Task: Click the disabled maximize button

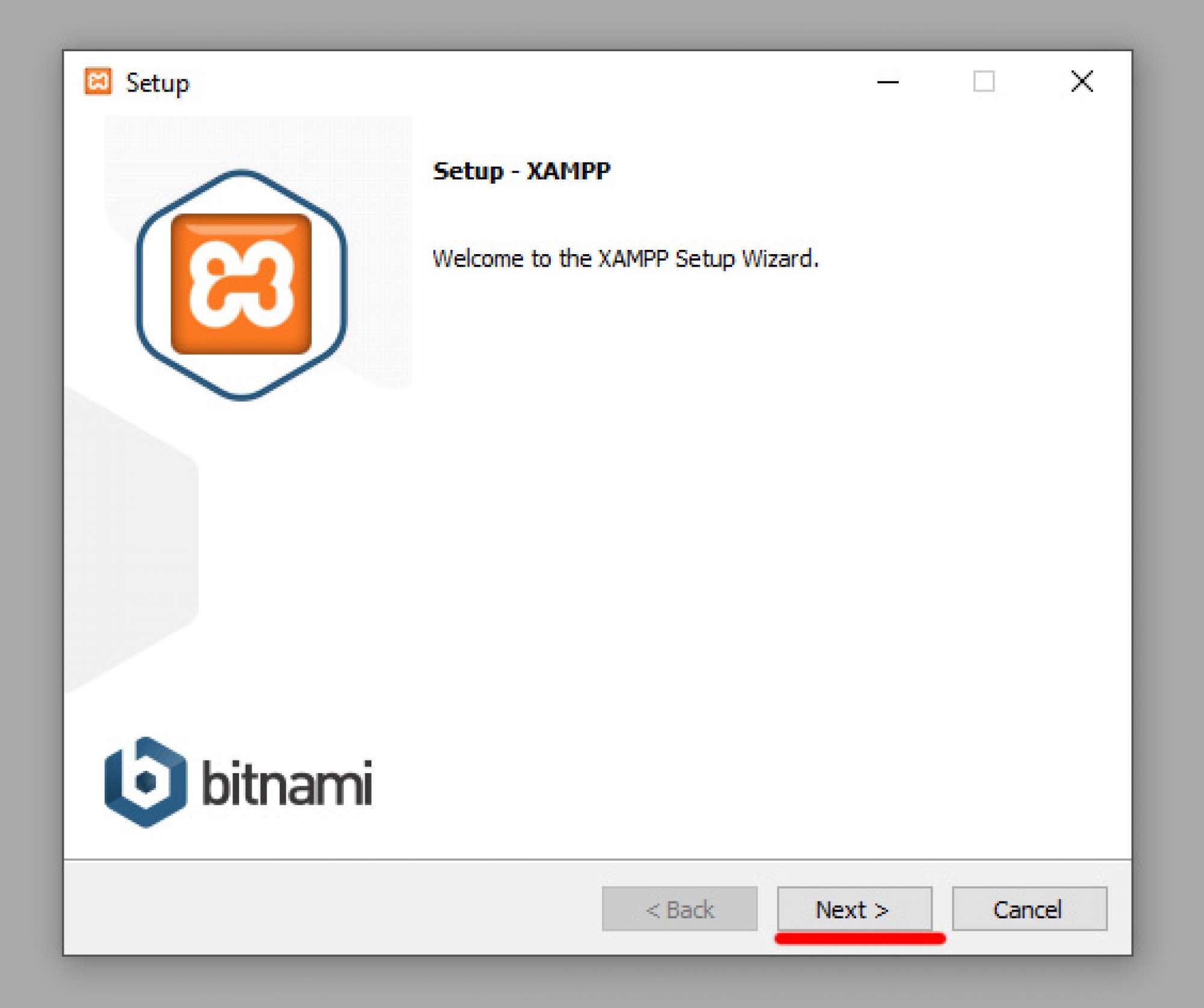Action: point(984,81)
